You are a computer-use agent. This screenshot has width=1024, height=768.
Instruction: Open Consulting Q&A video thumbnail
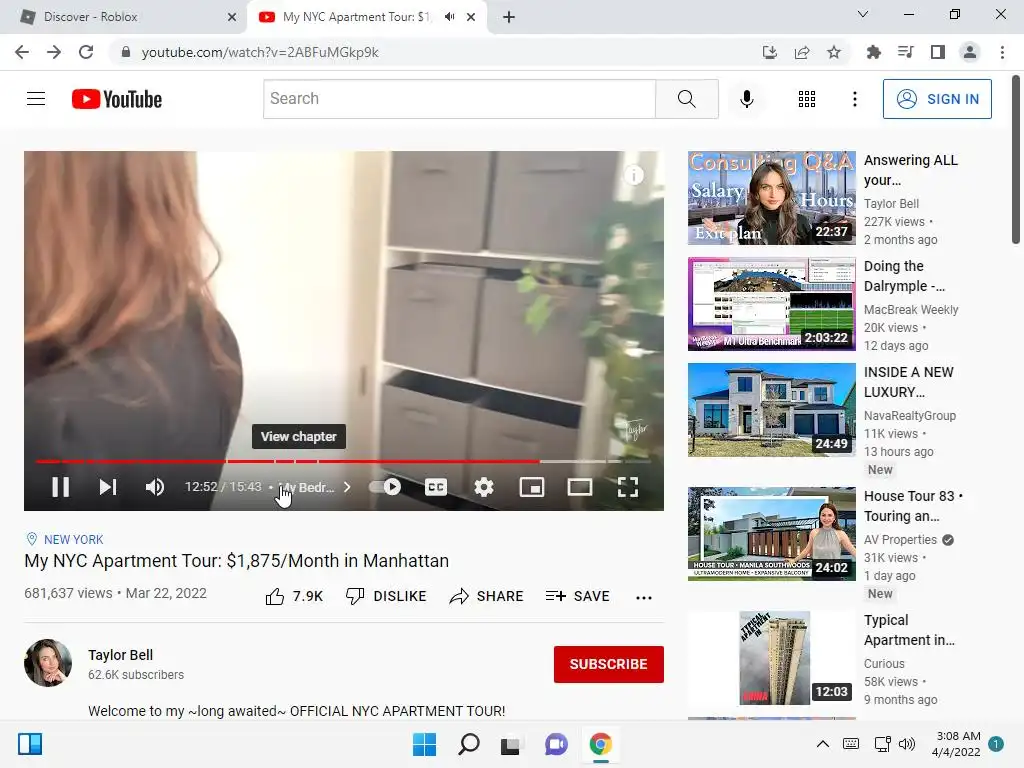771,198
